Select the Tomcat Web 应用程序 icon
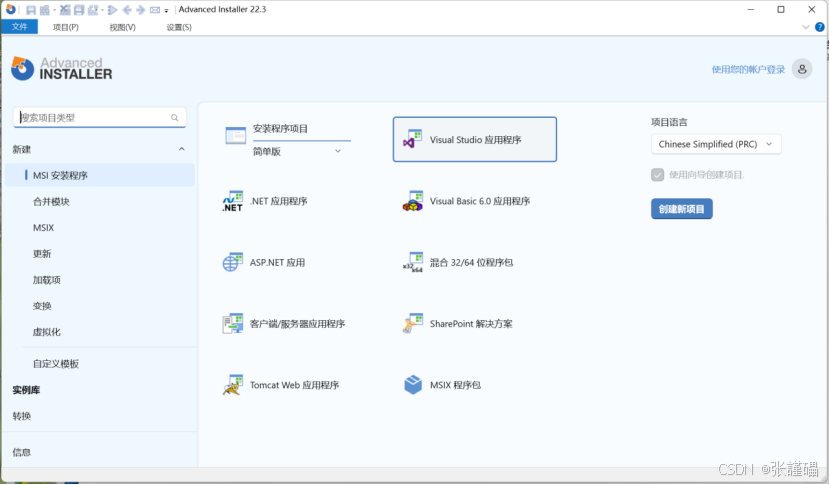 point(232,385)
